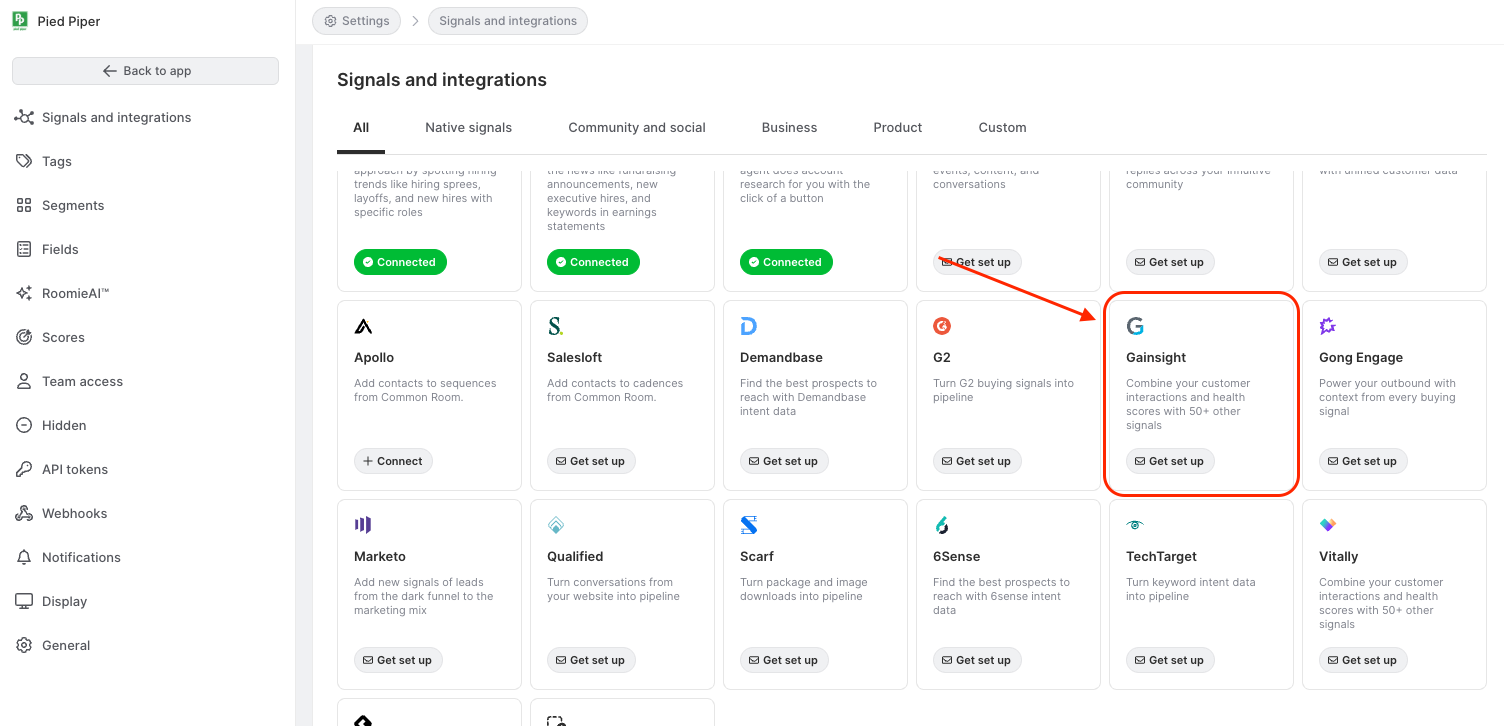Click the Team access person icon
This screenshot has width=1504, height=726.
[x=24, y=381]
